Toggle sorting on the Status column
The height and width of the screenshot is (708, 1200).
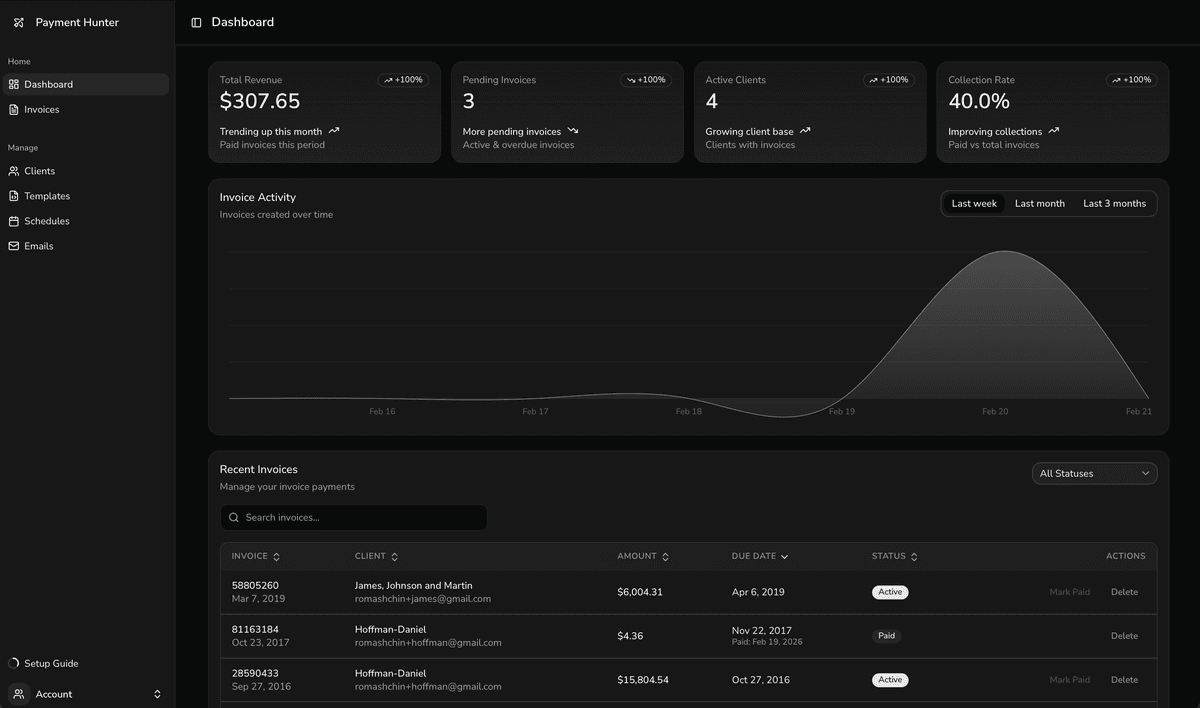pyautogui.click(x=912, y=556)
